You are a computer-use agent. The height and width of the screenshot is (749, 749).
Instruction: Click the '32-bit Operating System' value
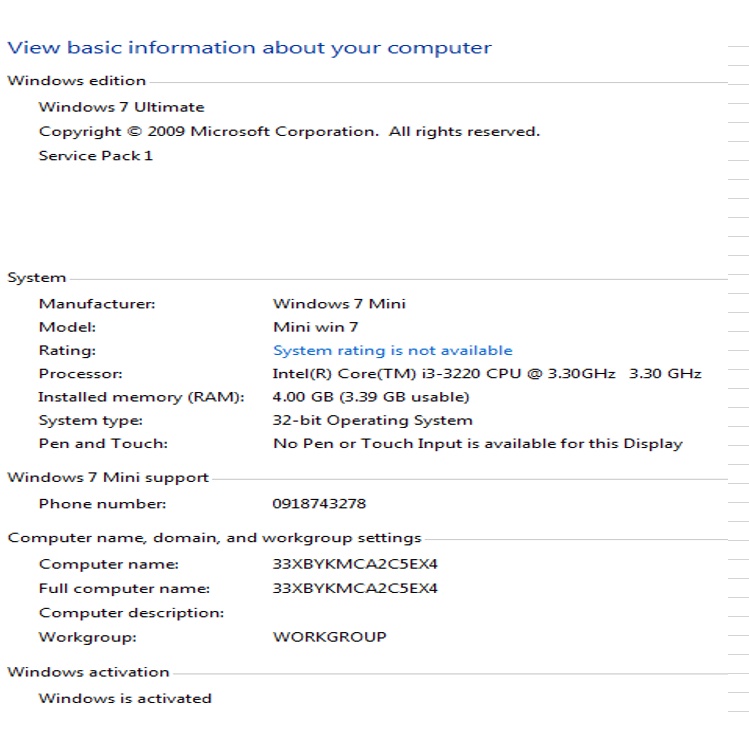[372, 420]
